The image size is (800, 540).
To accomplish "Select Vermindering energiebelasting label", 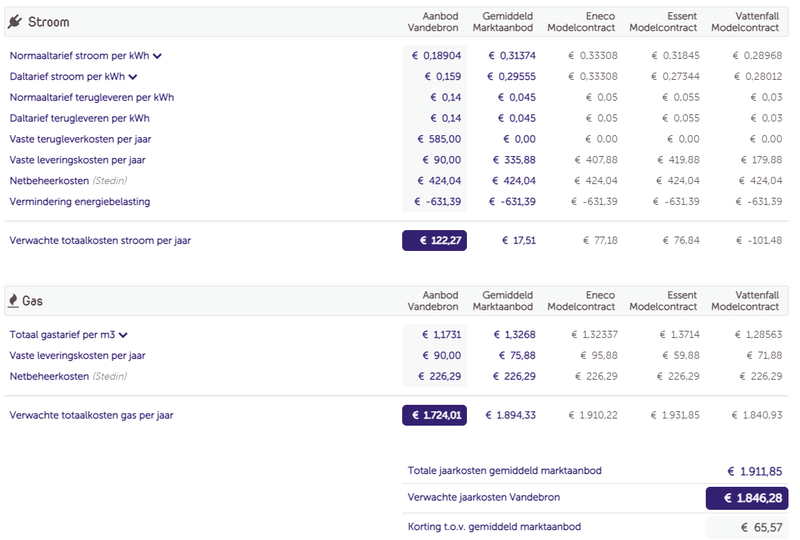I will [80, 202].
